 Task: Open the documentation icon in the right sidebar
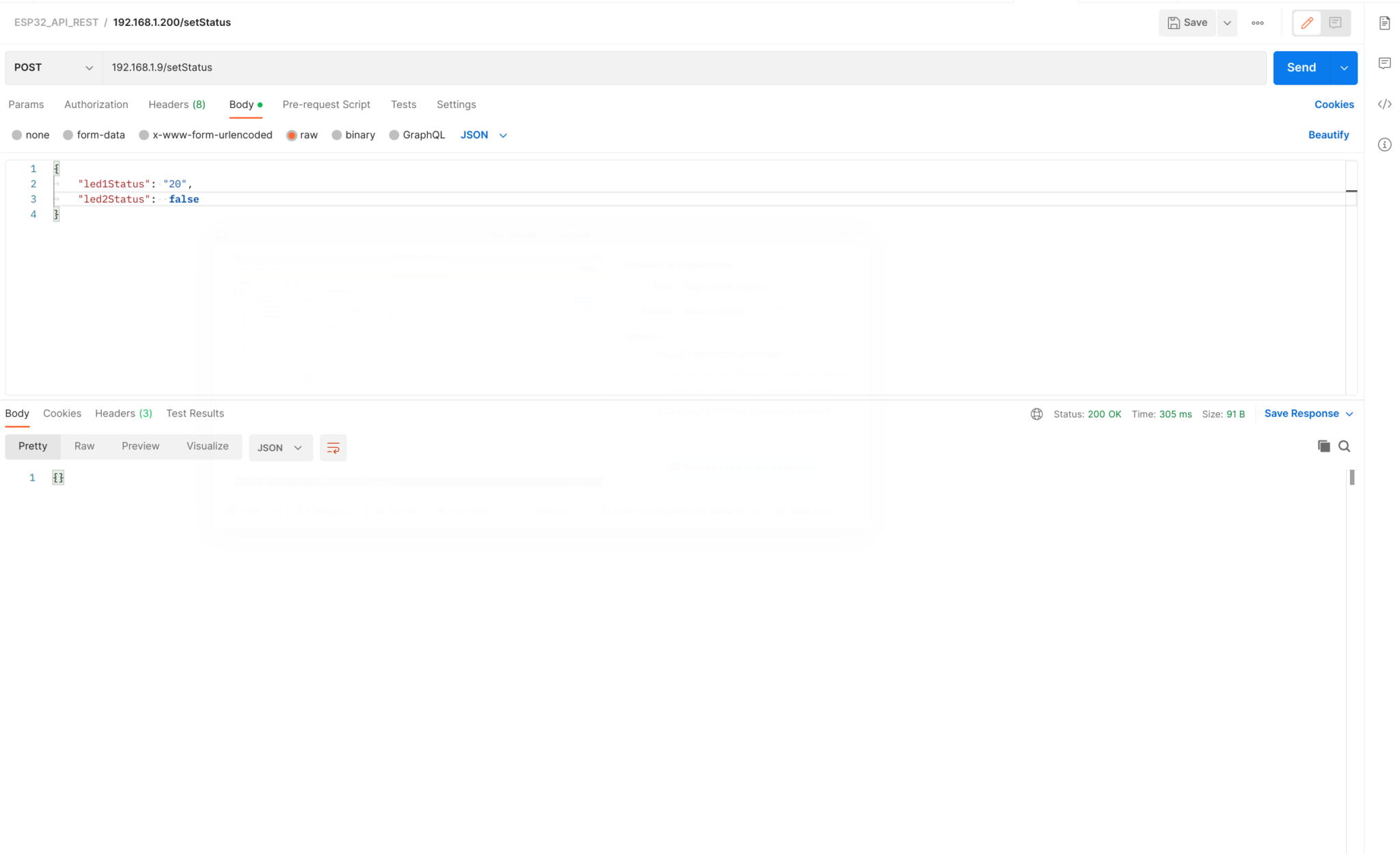1384,23
